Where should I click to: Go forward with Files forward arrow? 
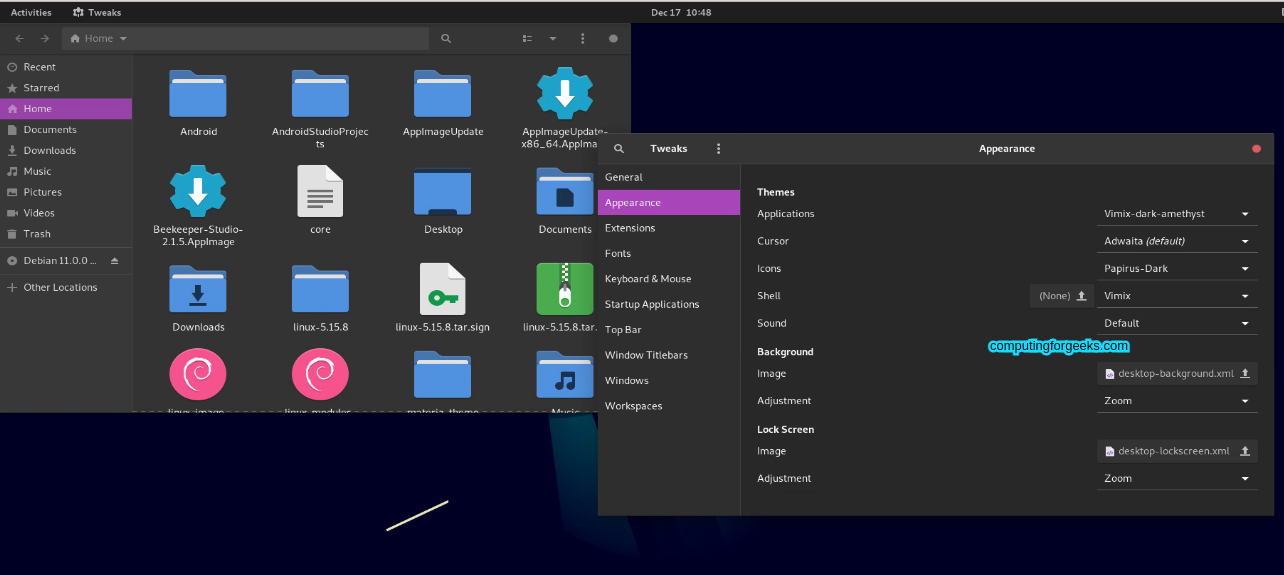point(45,38)
